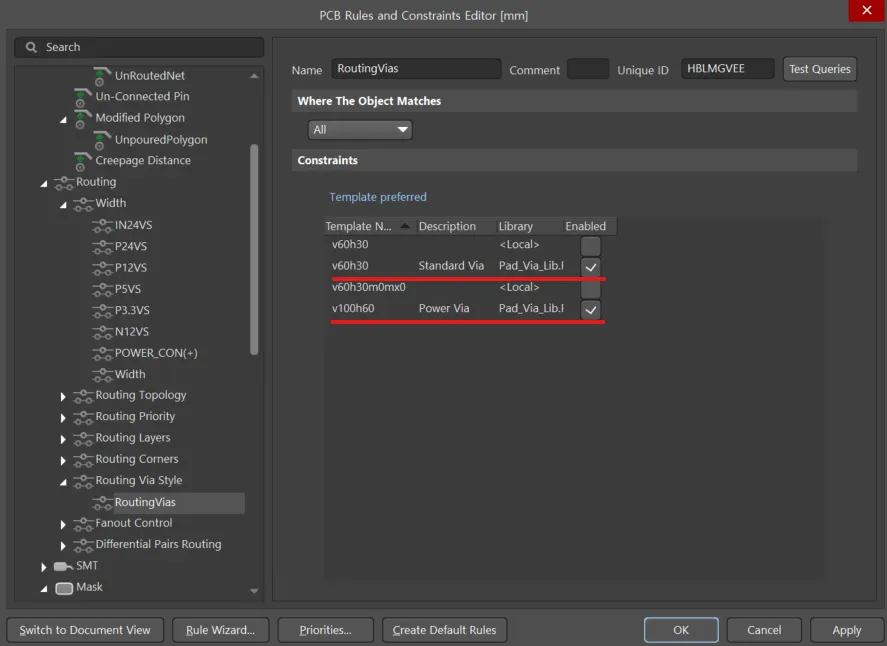Open the Where The Object Matches dropdown
887x646 pixels.
pos(360,130)
